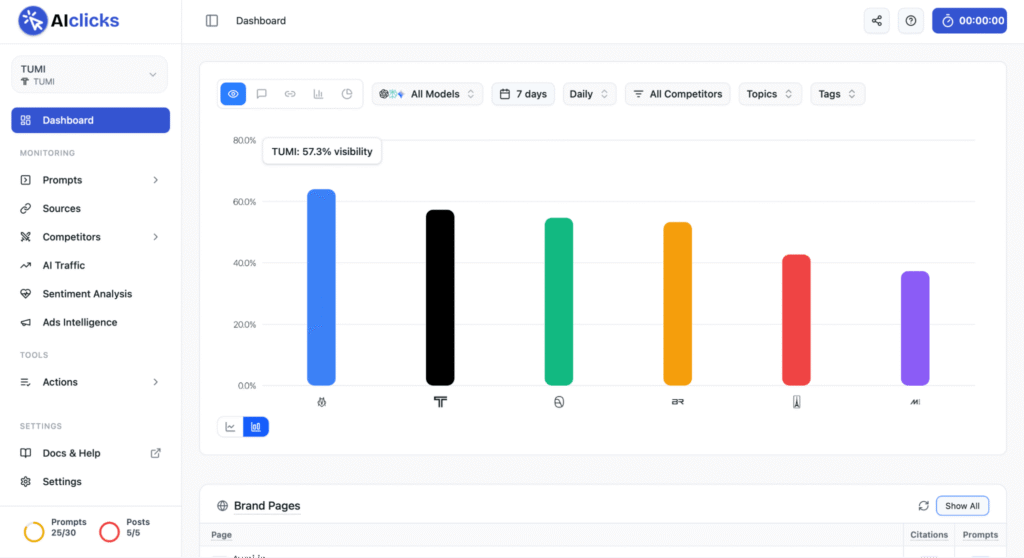Open Competitors in the sidebar
The height and width of the screenshot is (558, 1024).
point(72,237)
